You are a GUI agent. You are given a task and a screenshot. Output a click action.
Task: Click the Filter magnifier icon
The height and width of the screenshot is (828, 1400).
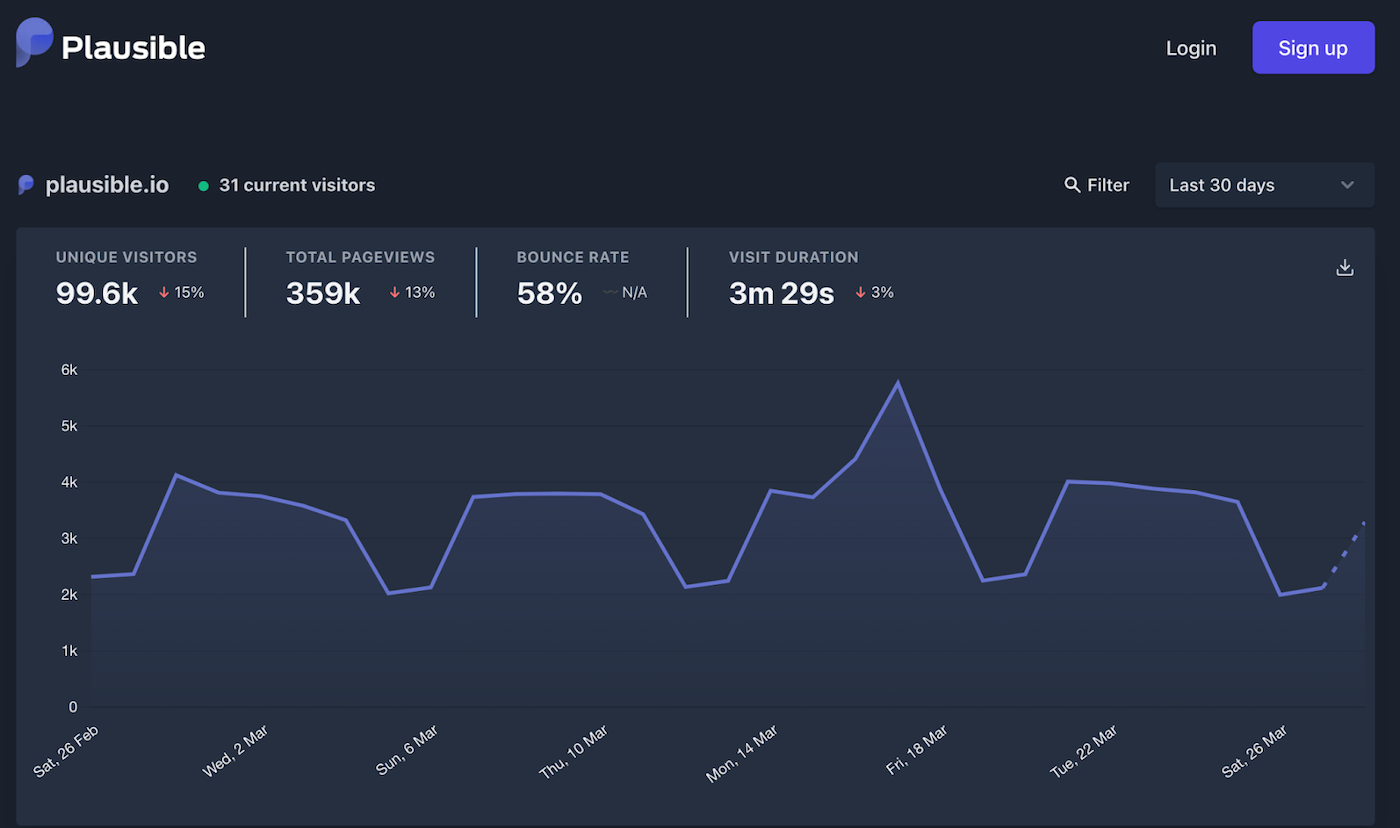(x=1072, y=185)
